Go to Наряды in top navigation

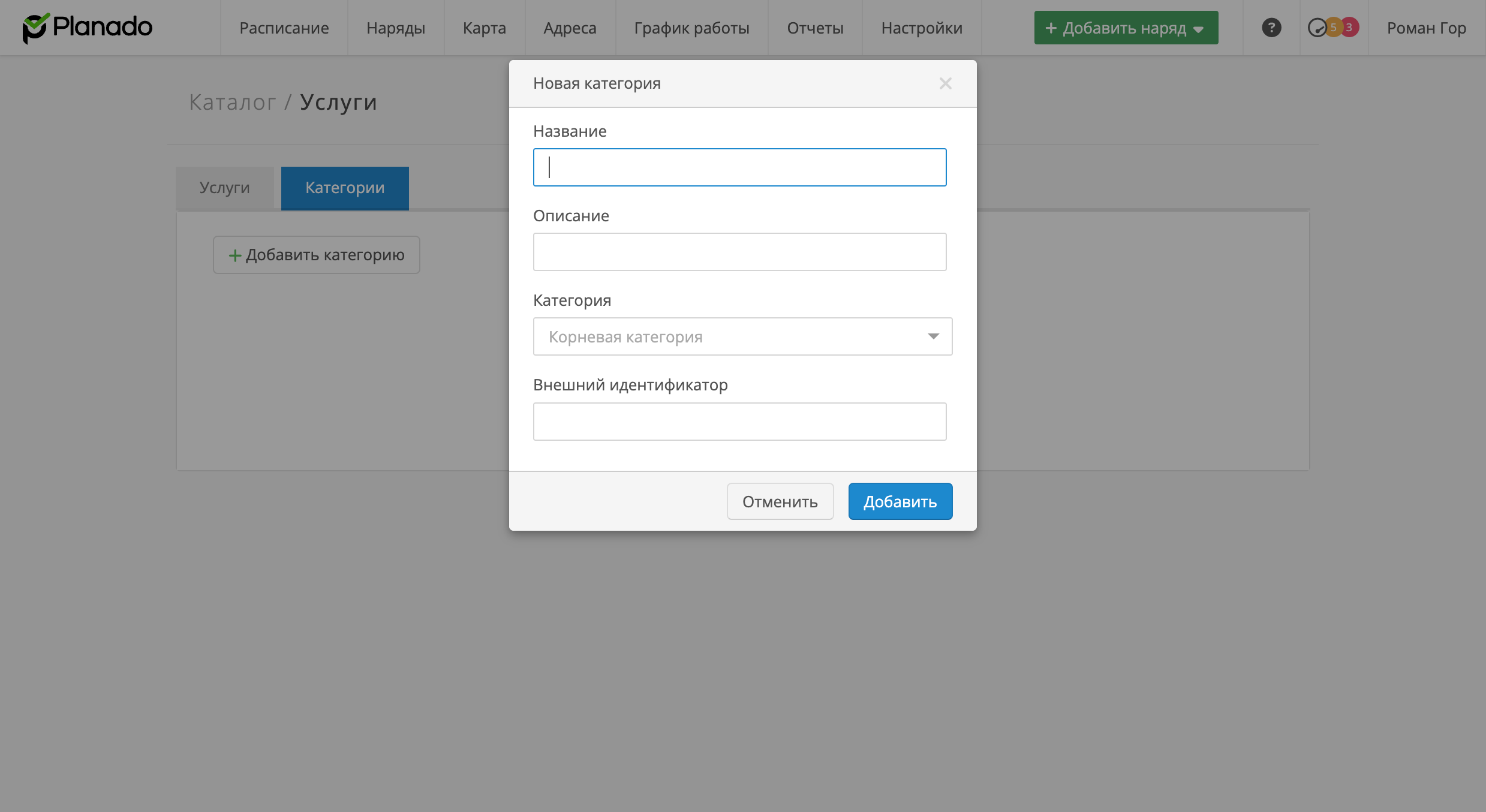tap(396, 28)
